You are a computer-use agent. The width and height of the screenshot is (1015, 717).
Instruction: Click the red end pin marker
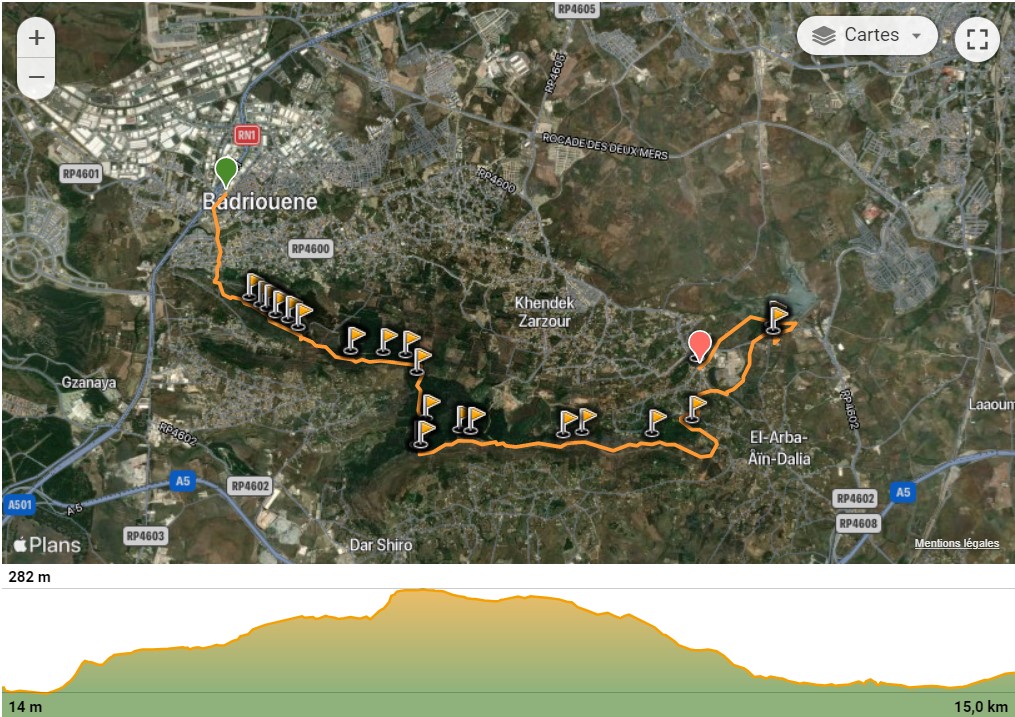tap(699, 346)
